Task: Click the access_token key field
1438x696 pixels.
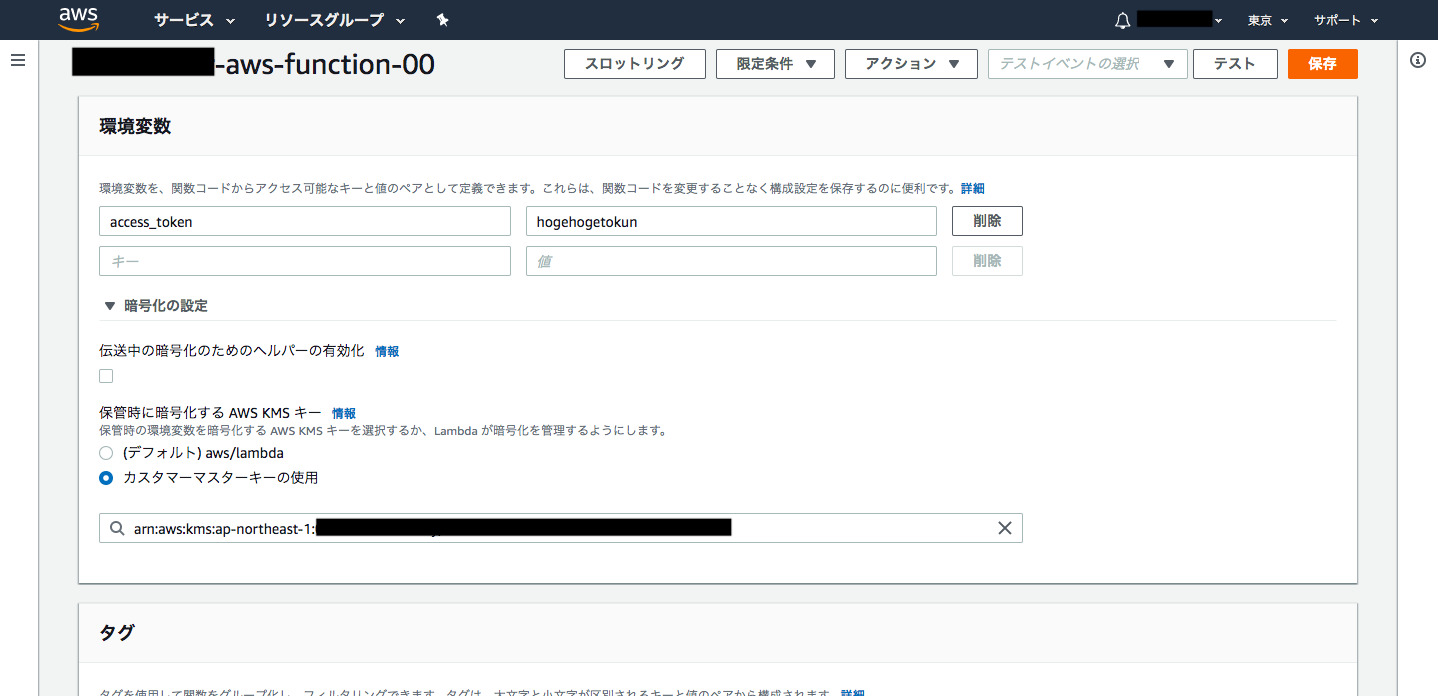Action: click(305, 221)
